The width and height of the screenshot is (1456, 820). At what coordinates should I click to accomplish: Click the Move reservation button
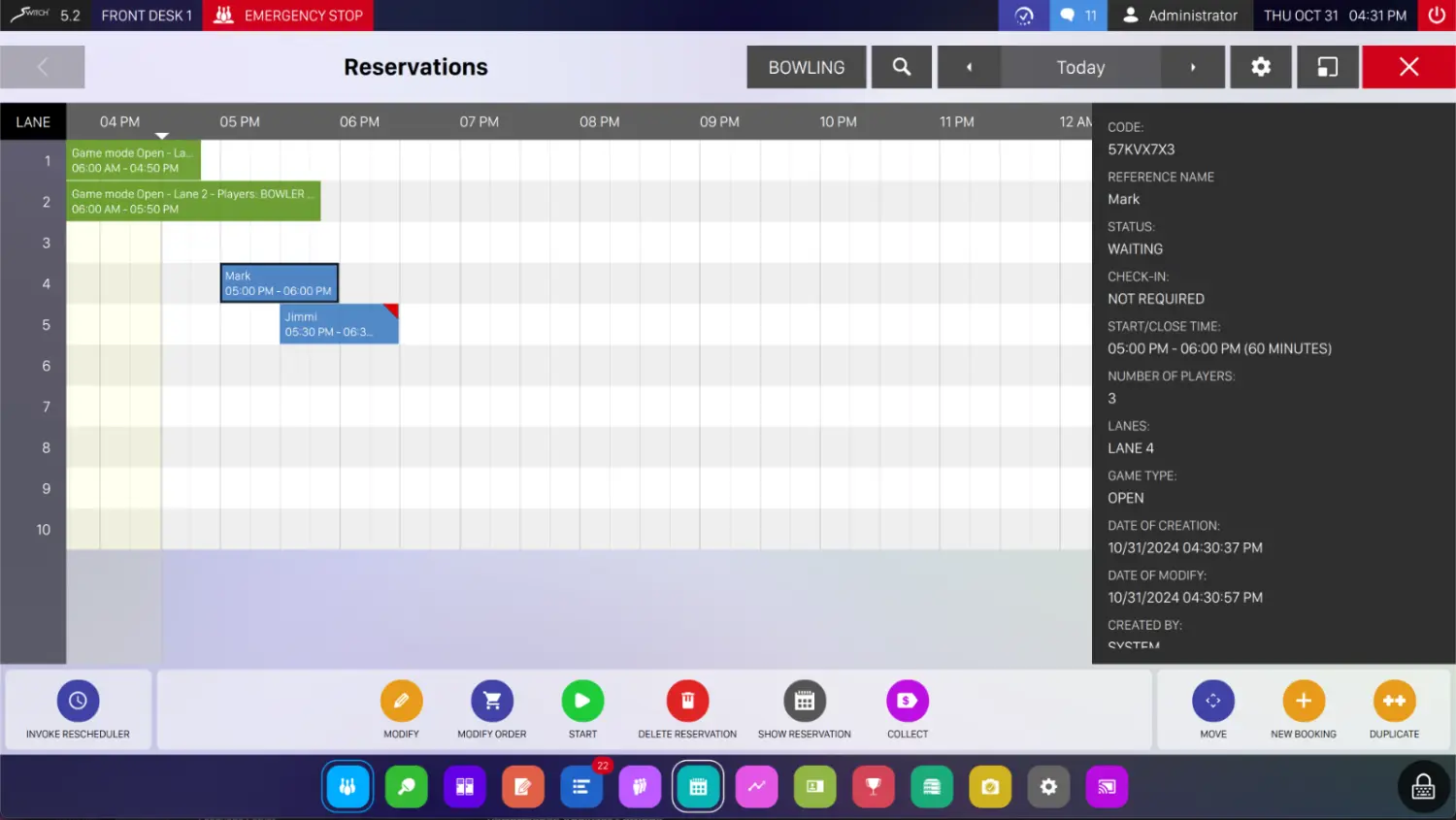pos(1213,709)
